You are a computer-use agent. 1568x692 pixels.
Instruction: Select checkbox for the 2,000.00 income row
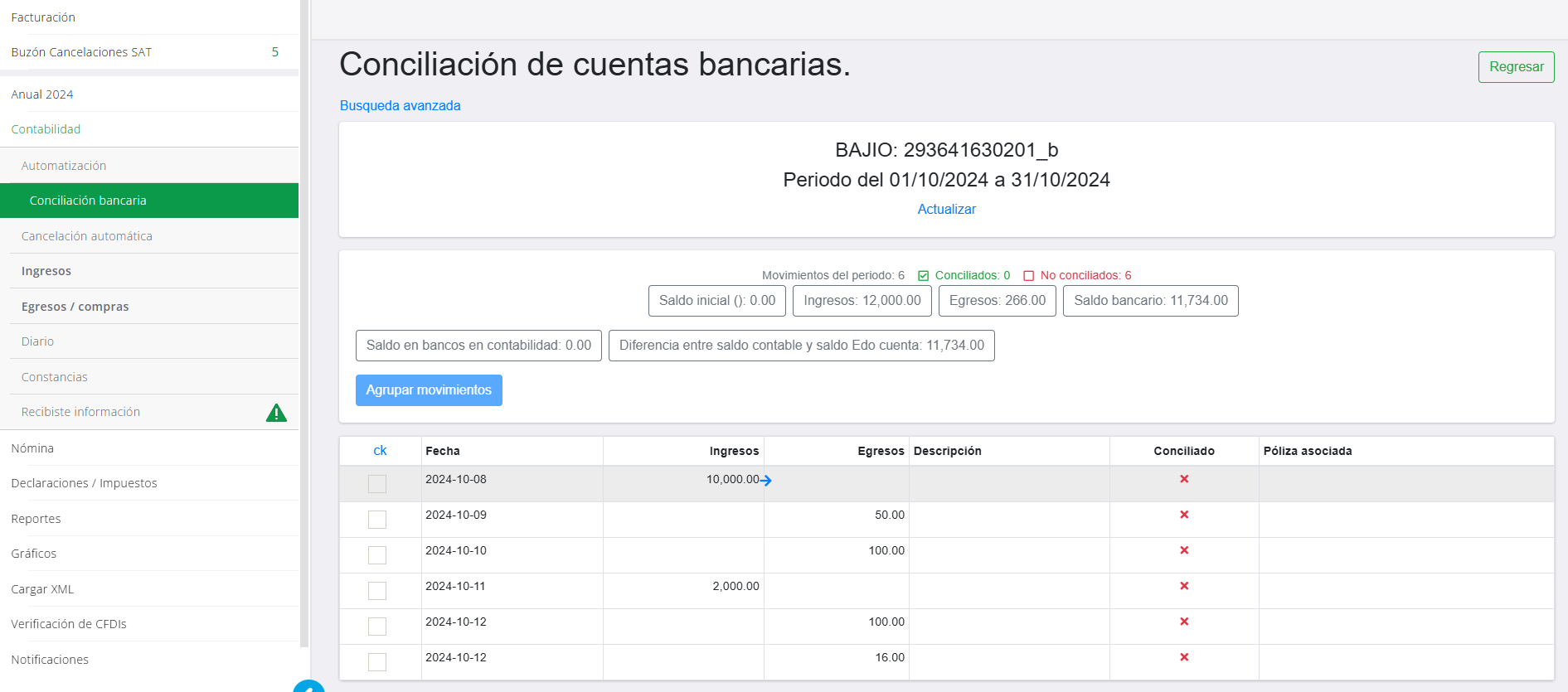pos(377,591)
